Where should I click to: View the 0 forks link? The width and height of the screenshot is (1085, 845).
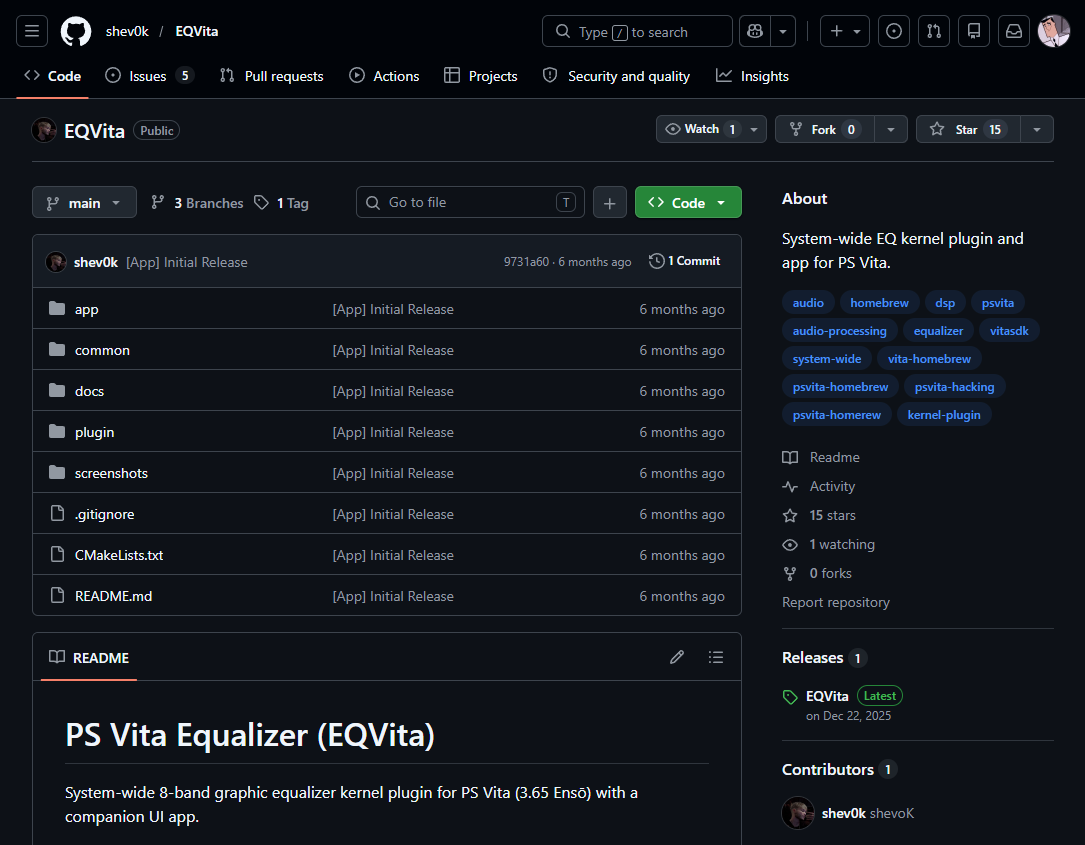point(817,574)
